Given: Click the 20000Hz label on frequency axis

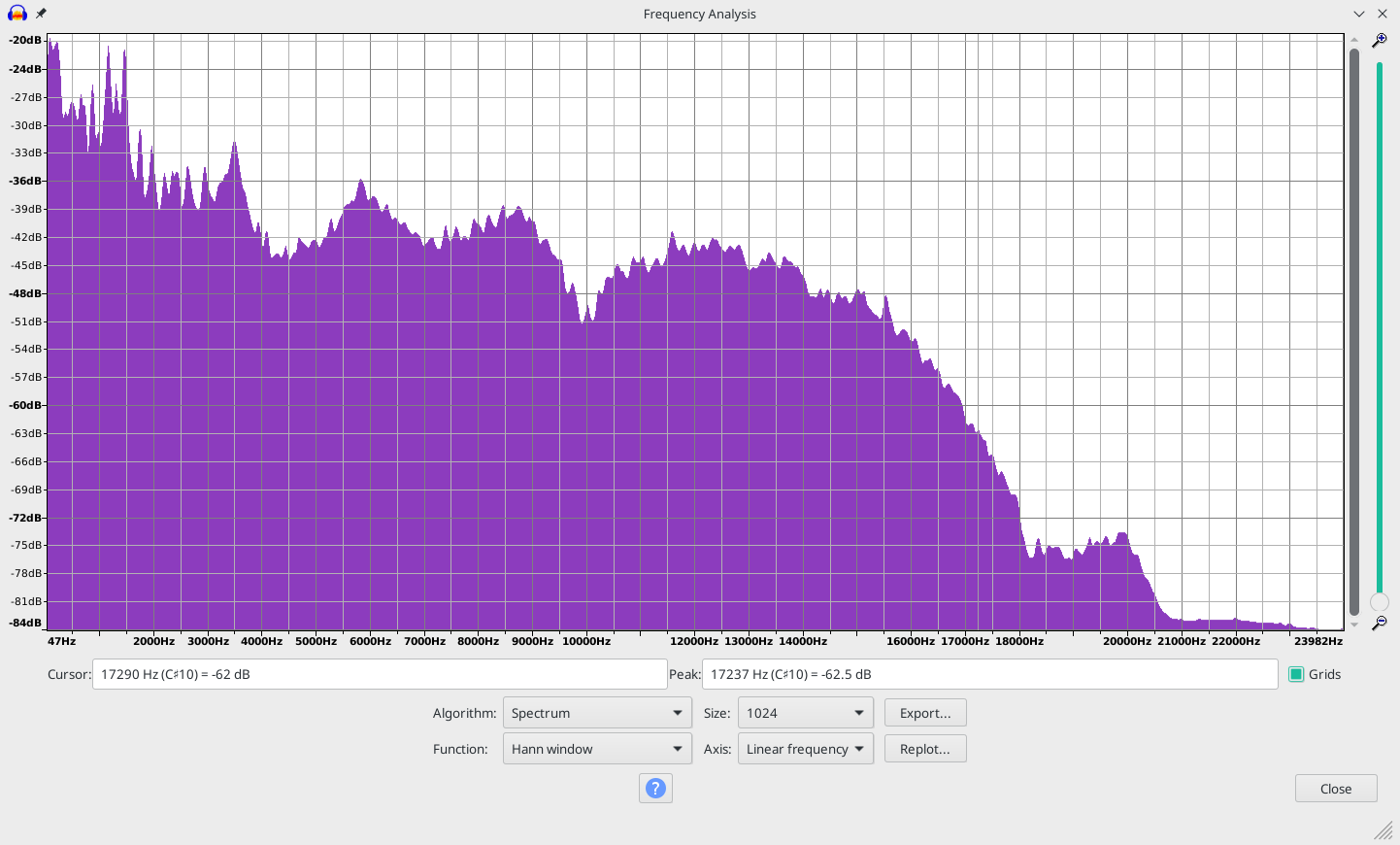Looking at the screenshot, I should [x=1126, y=641].
